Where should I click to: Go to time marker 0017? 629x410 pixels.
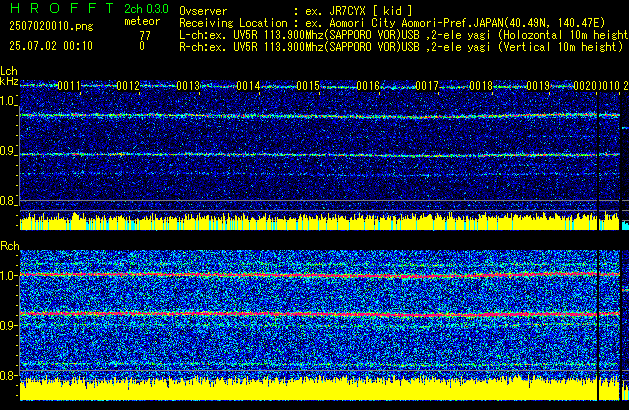[427, 86]
